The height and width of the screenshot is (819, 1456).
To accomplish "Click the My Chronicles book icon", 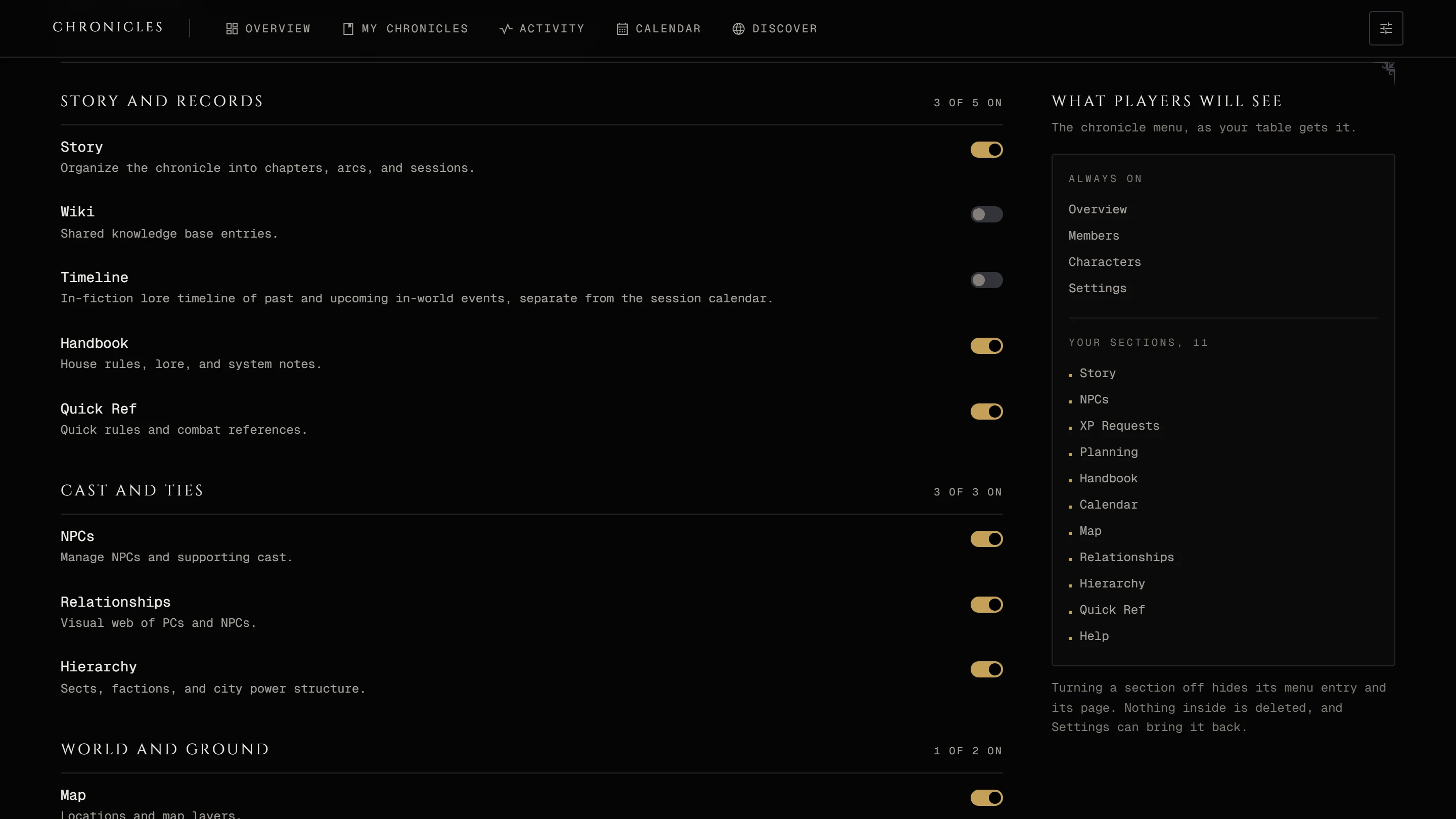I will tap(348, 29).
